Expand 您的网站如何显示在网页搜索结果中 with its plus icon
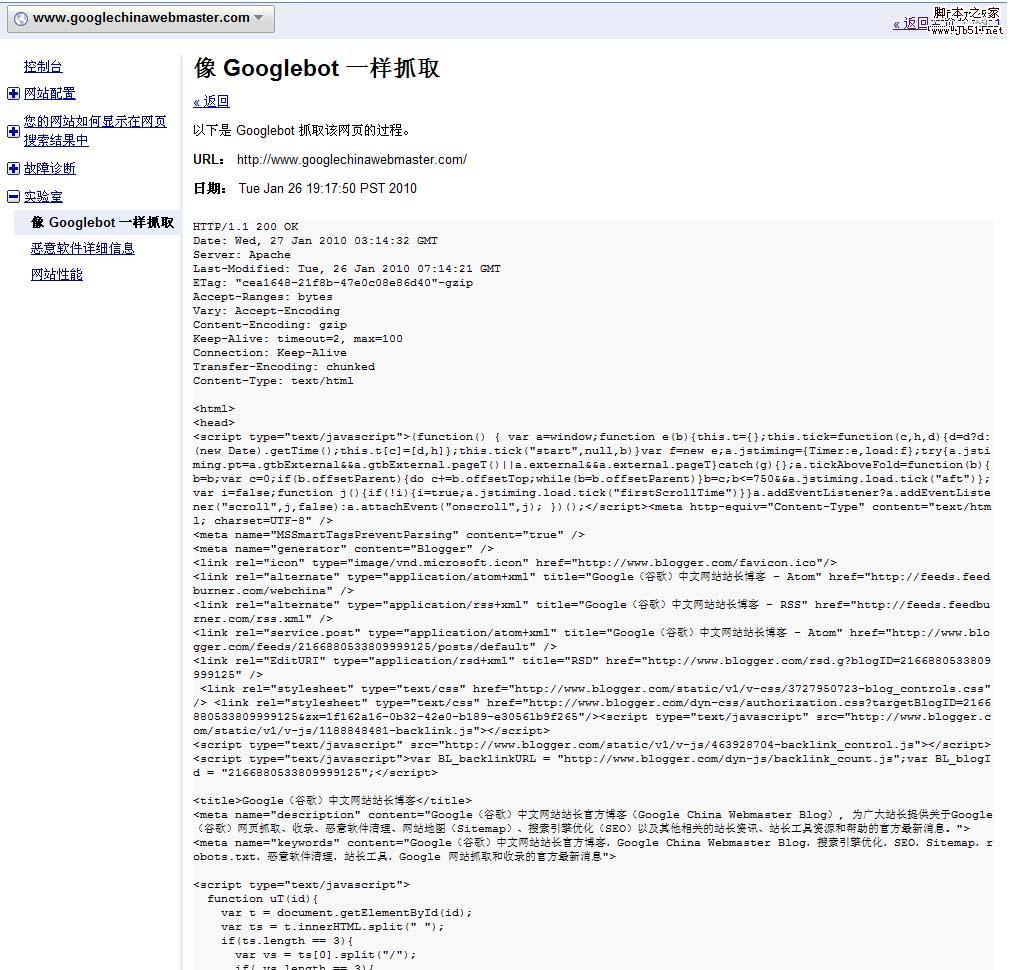The height and width of the screenshot is (970, 1010). coord(13,131)
